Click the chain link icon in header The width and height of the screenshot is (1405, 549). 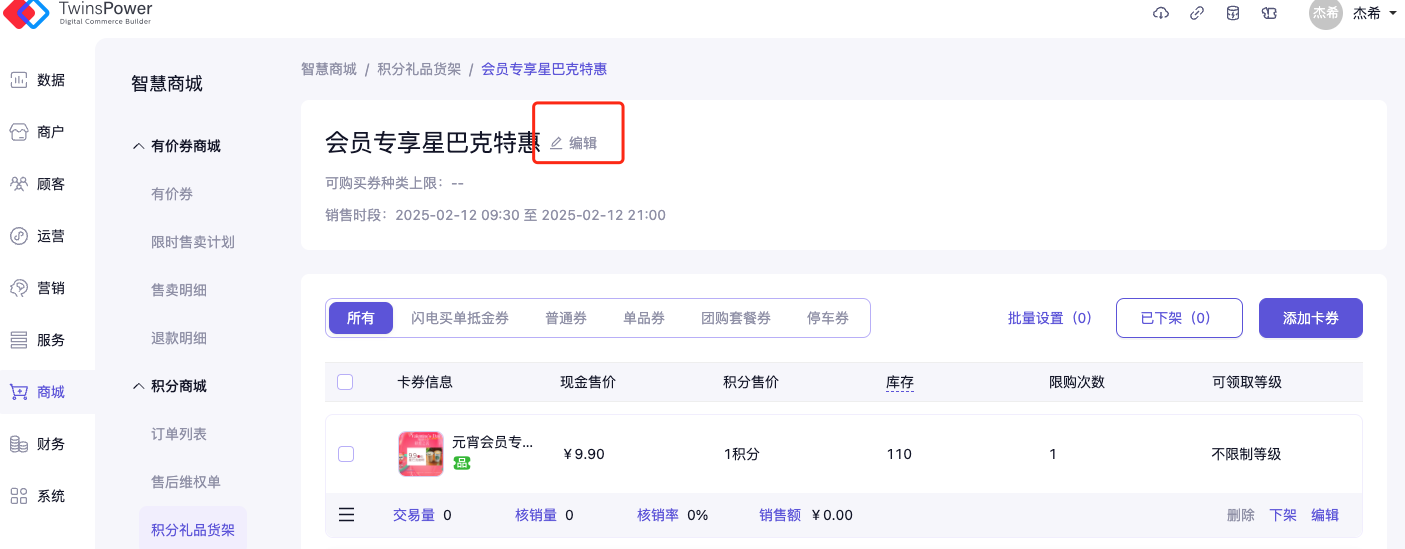[x=1197, y=13]
